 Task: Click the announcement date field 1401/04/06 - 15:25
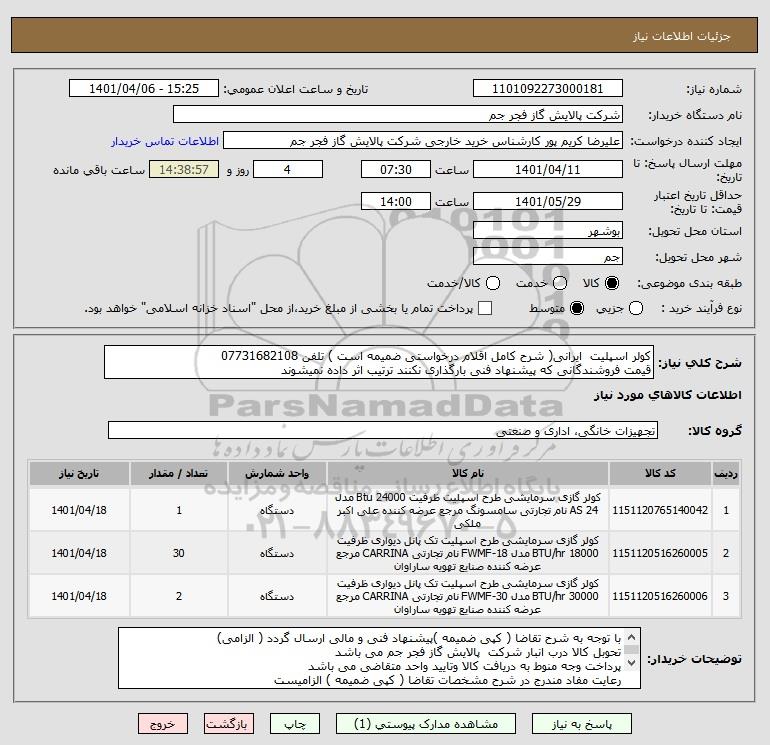pyautogui.click(x=144, y=88)
